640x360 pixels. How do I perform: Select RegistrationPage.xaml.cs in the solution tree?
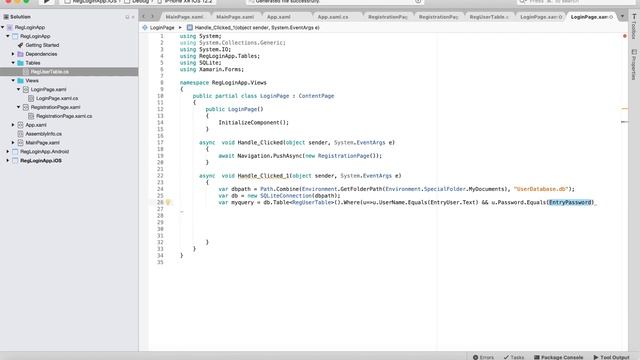pyautogui.click(x=64, y=116)
